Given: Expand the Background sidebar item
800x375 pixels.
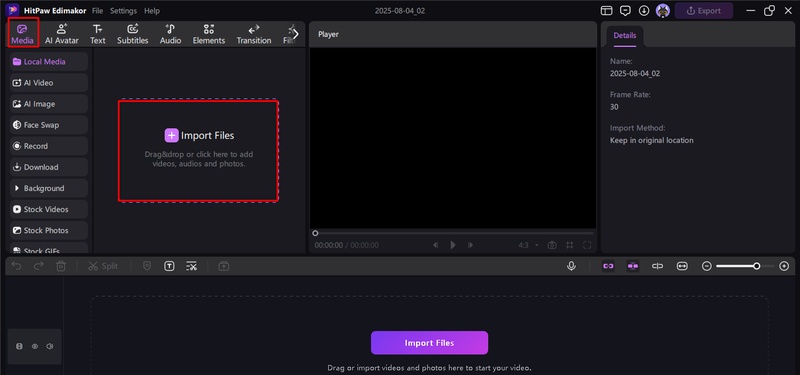Looking at the screenshot, I should coord(48,188).
